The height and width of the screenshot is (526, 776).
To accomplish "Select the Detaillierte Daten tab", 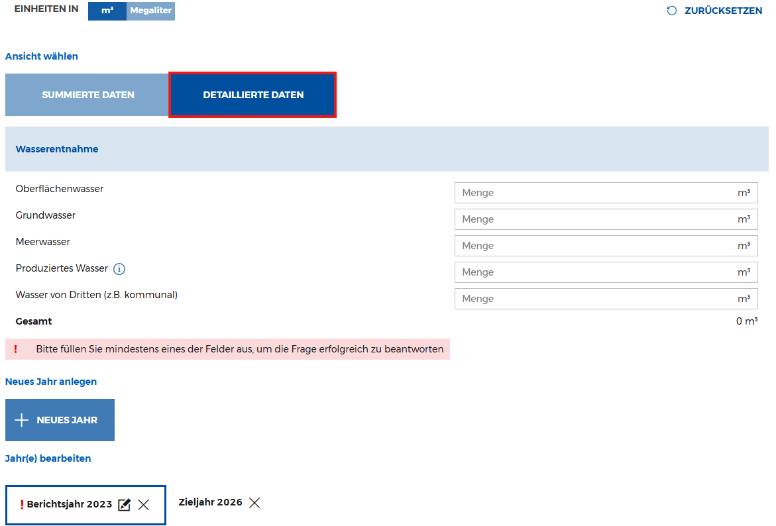I will (x=252, y=95).
